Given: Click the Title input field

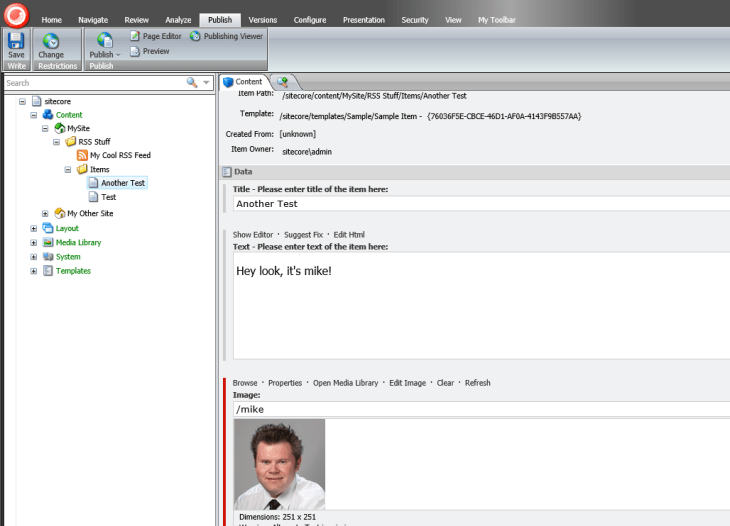Looking at the screenshot, I should [480, 203].
